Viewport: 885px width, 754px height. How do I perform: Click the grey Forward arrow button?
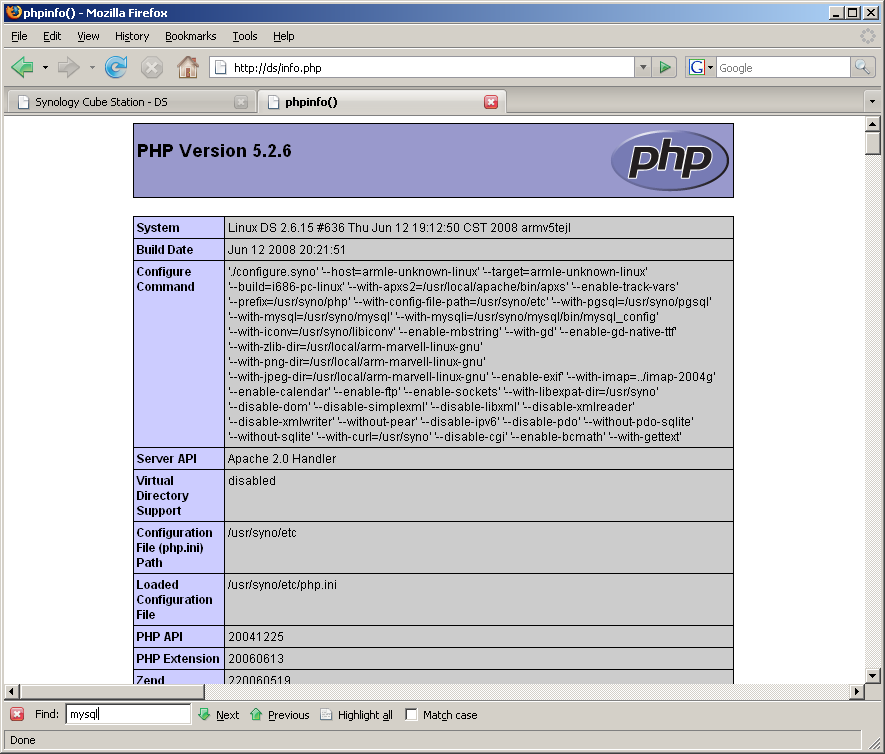coord(69,68)
